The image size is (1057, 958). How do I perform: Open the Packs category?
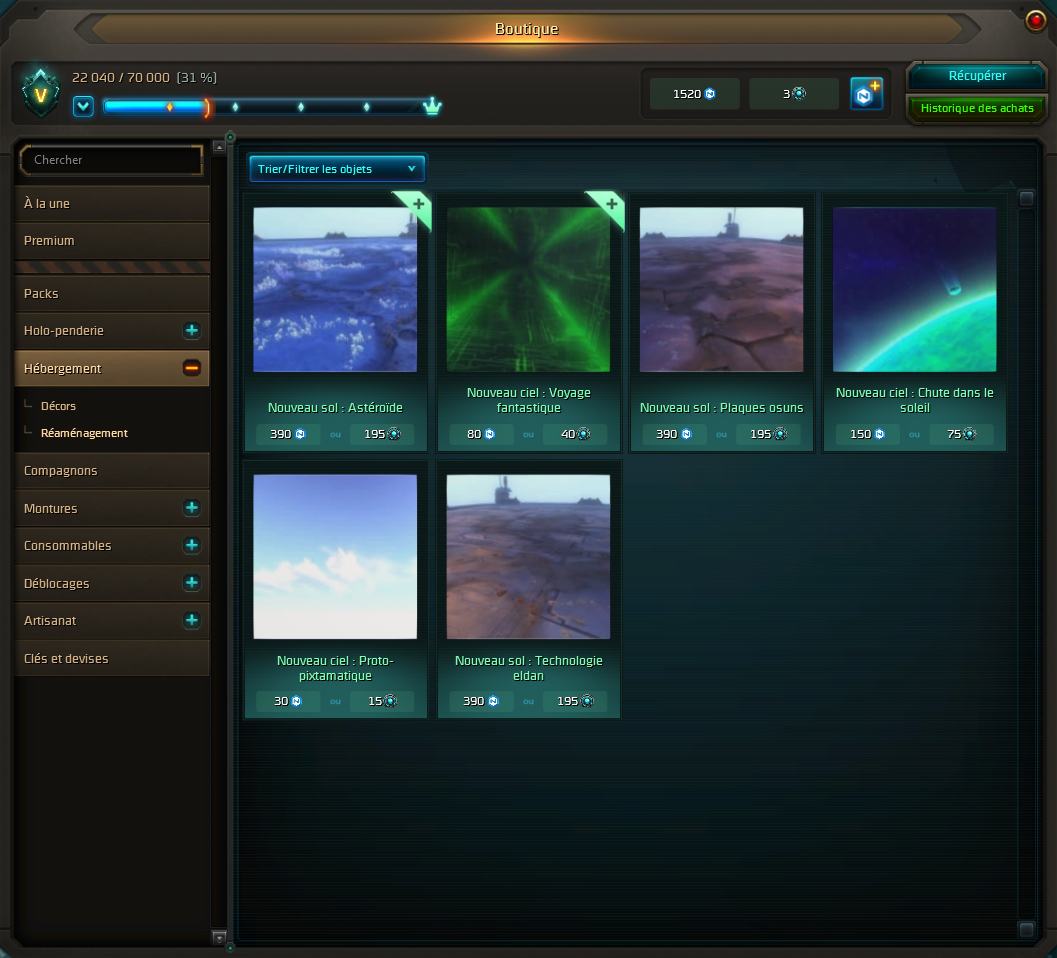[x=112, y=294]
